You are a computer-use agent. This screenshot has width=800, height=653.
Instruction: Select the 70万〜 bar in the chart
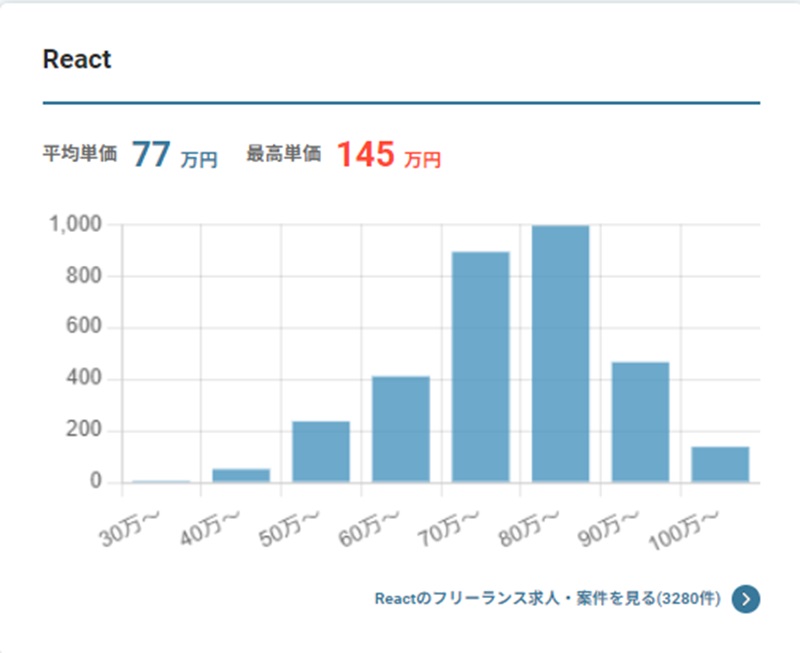pyautogui.click(x=481, y=367)
